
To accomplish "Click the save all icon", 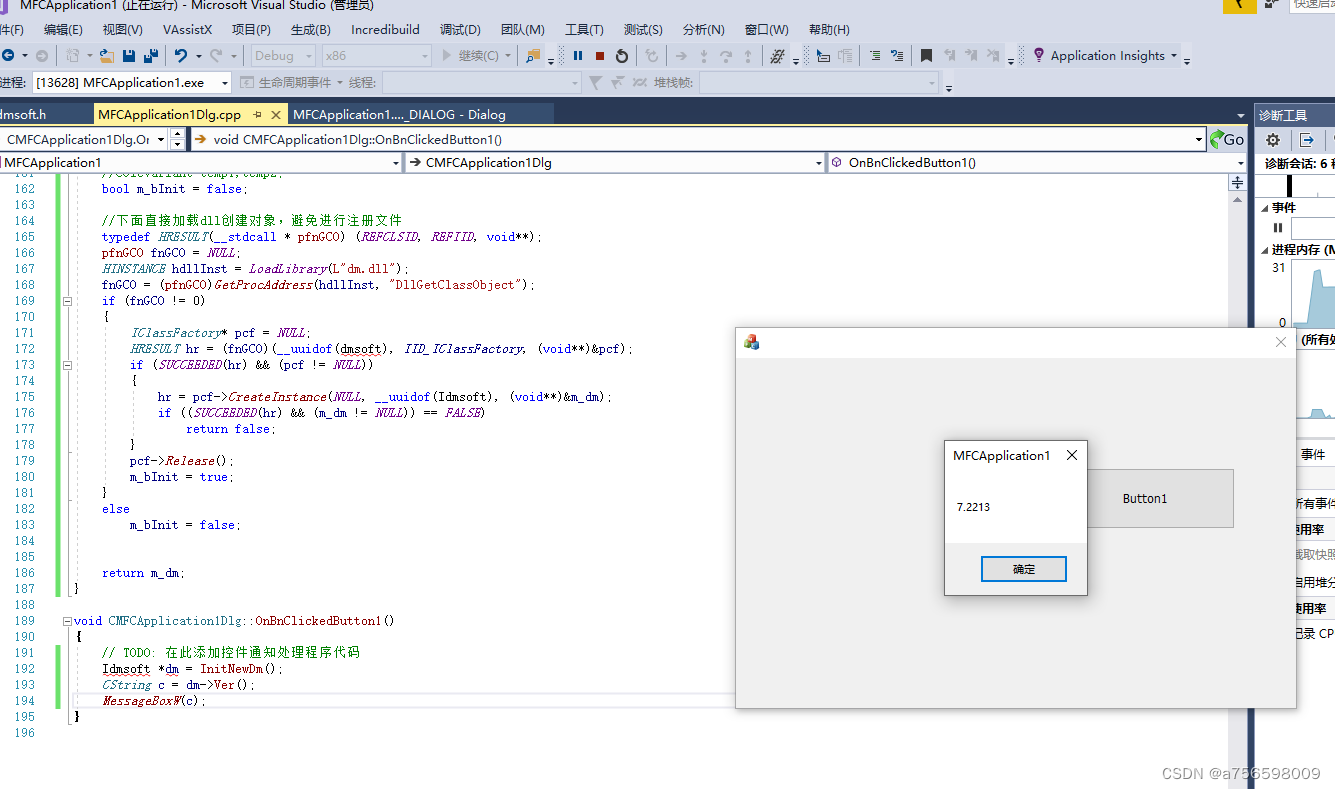I will click(151, 56).
